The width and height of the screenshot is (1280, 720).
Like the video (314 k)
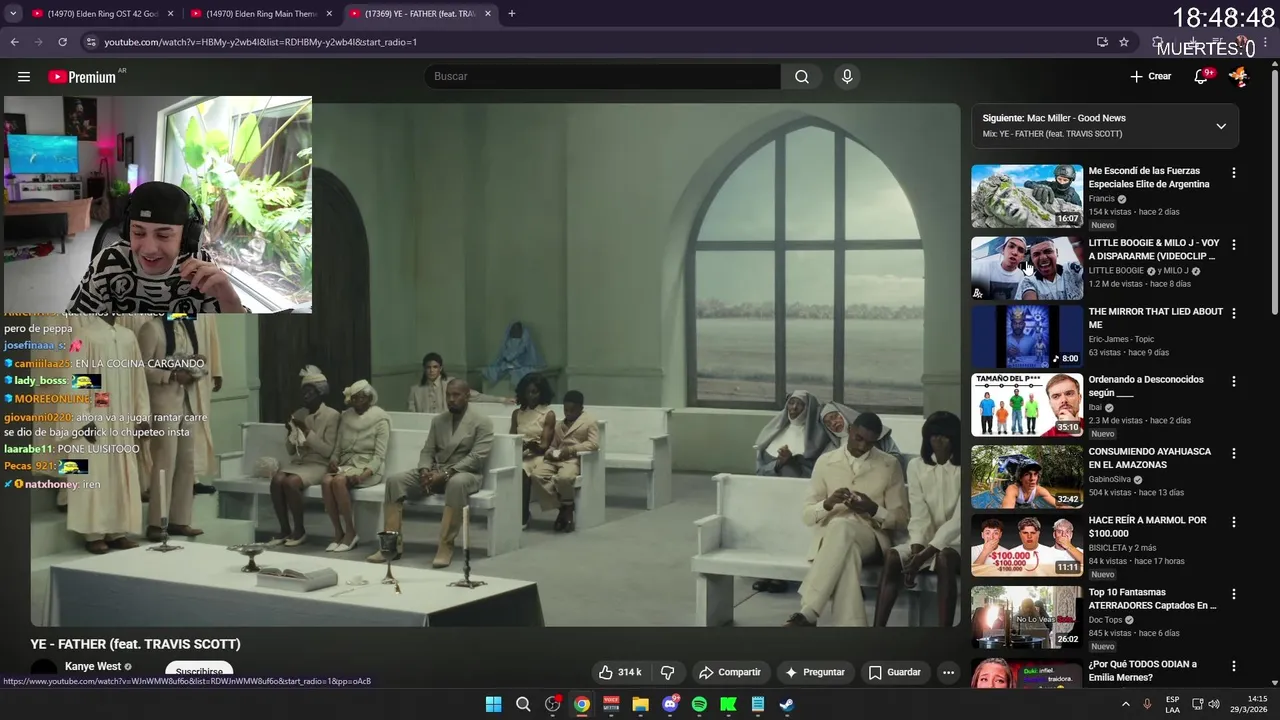(x=620, y=672)
